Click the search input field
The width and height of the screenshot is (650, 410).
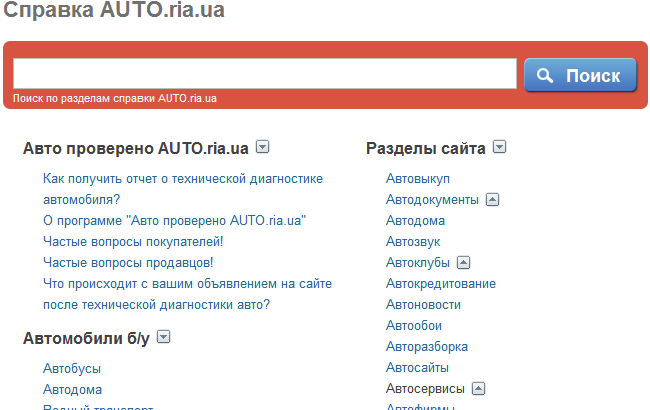pos(264,73)
